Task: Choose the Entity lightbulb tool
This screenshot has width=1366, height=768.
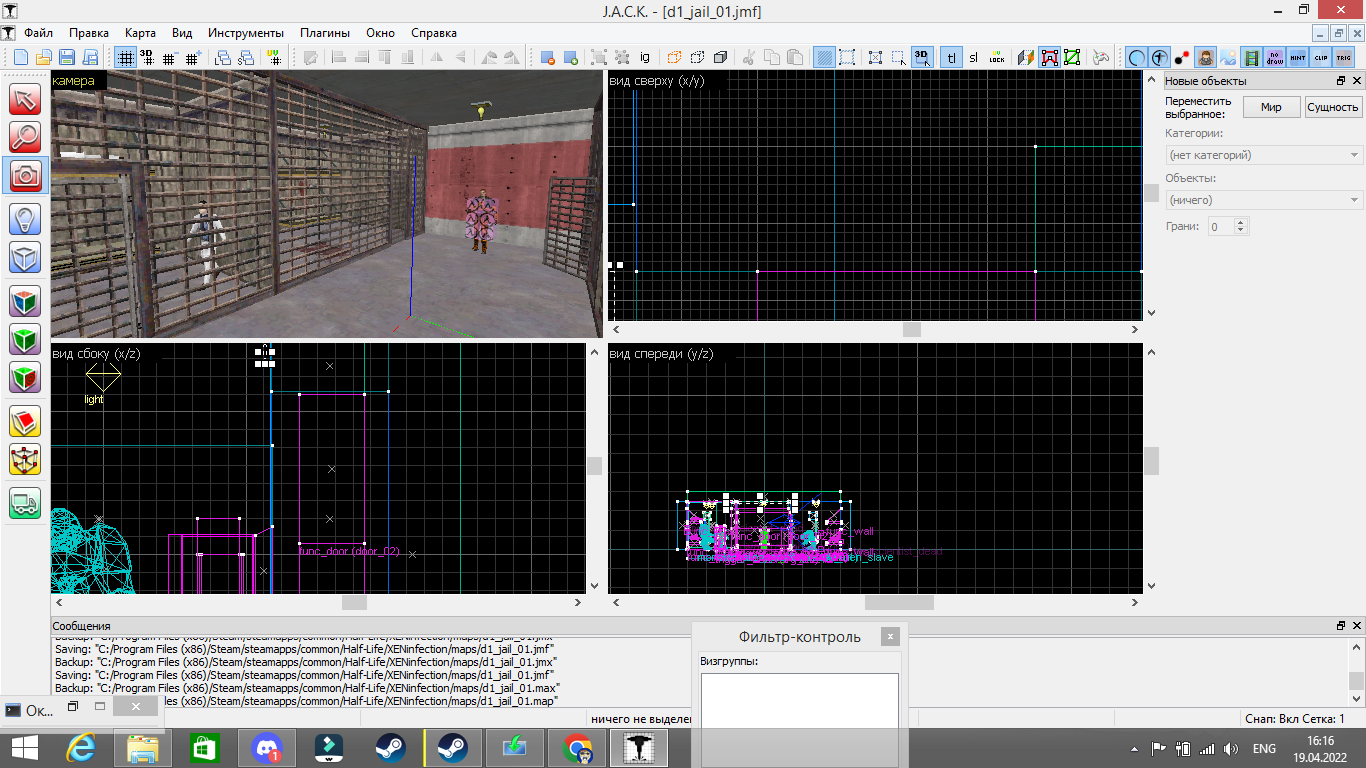Action: [25, 219]
